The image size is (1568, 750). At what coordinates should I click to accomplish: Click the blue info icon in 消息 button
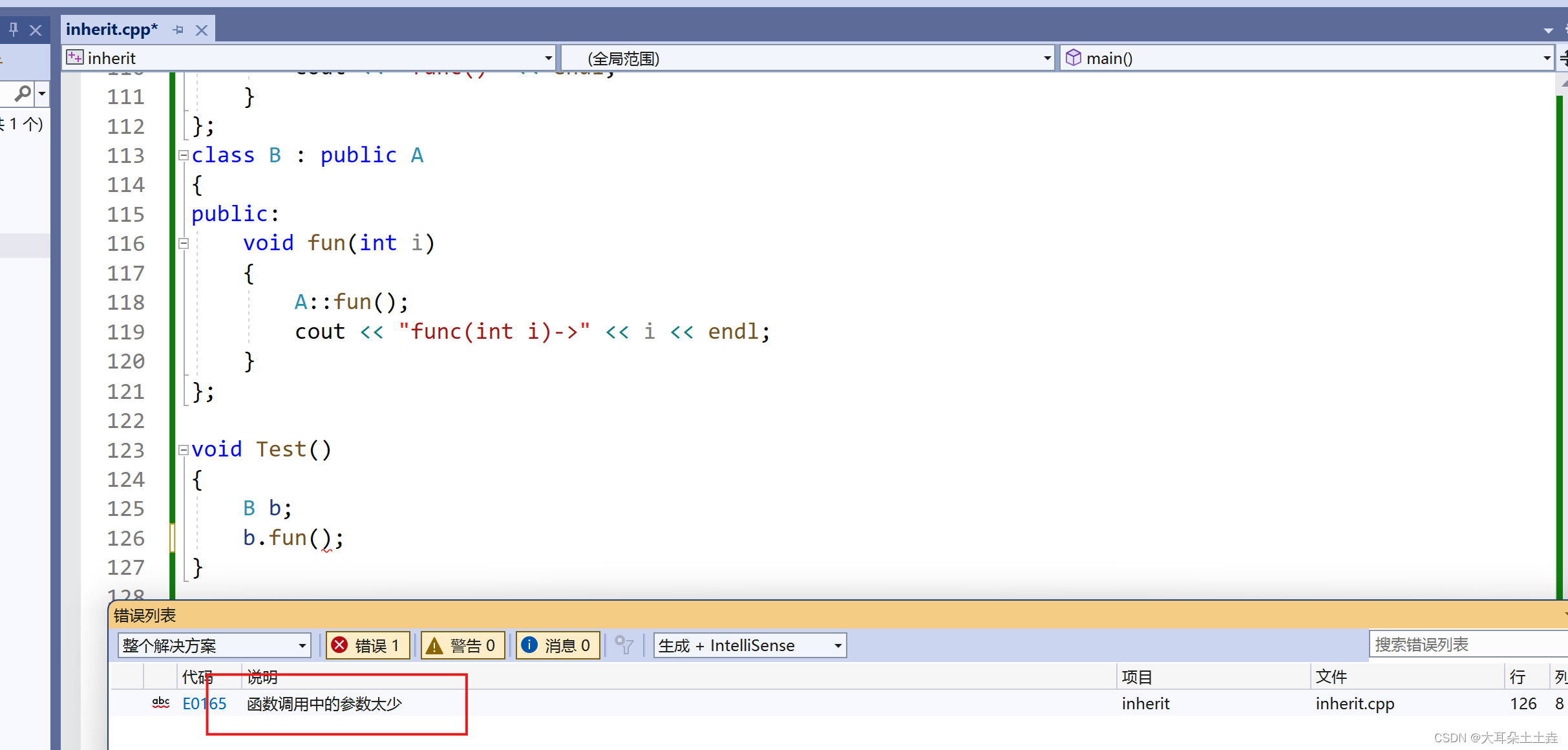529,645
